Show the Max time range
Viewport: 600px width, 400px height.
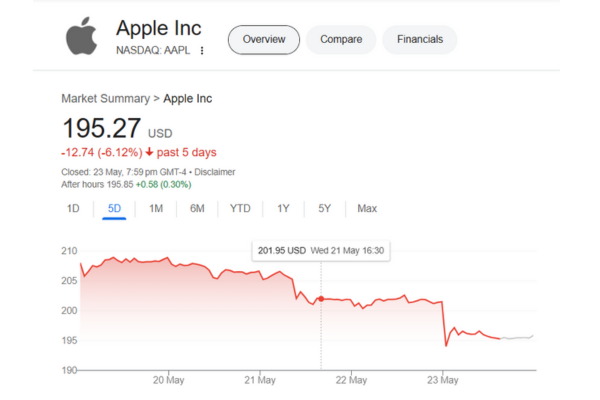[367, 208]
